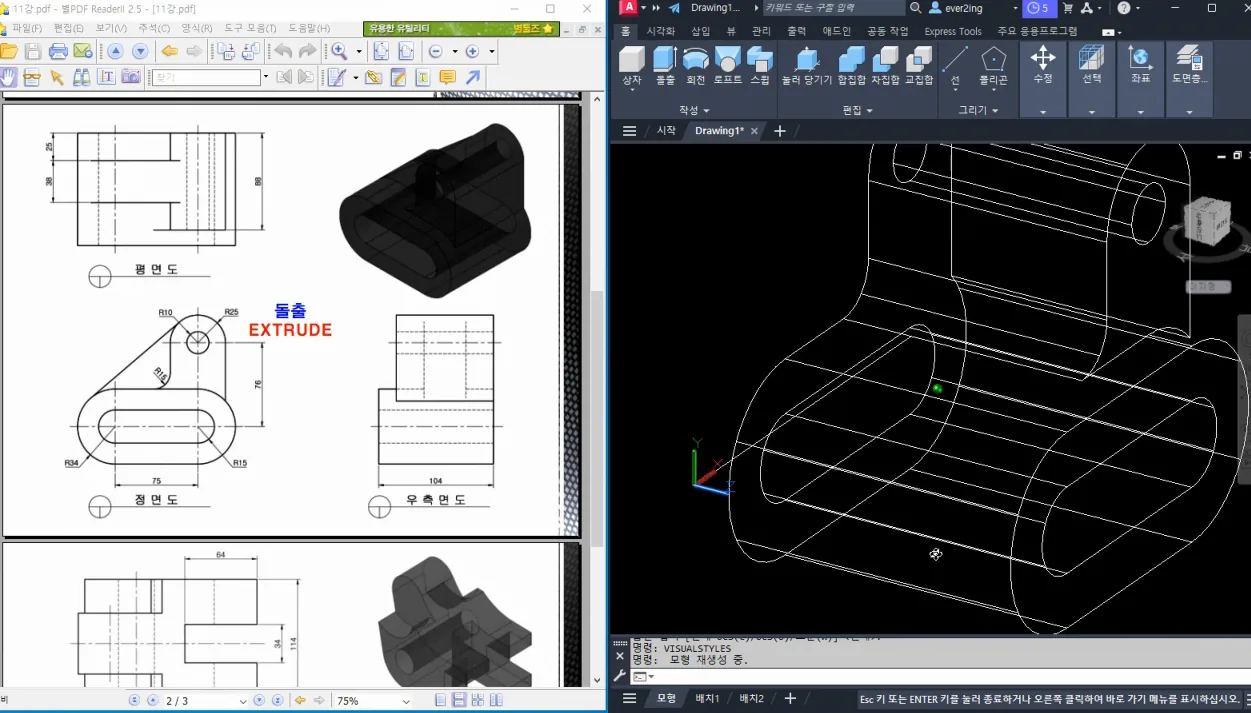This screenshot has width=1251, height=713.
Task: Open the 선택 (Selection) panel button
Action: tap(1092, 78)
